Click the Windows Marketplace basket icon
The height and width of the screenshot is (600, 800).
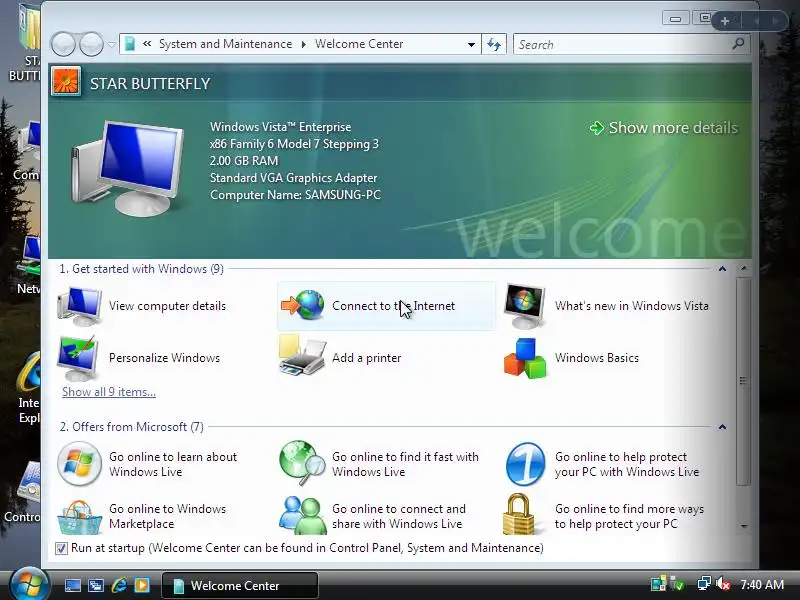coord(79,517)
